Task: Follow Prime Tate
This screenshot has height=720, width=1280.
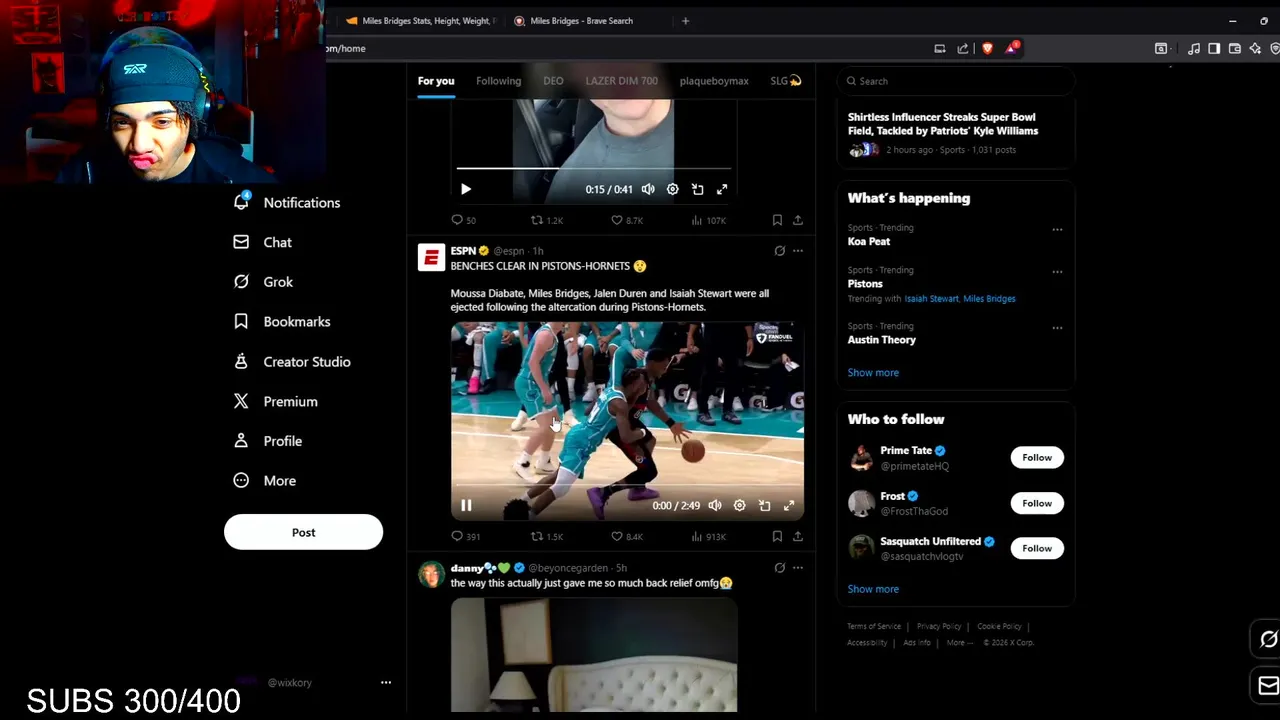Action: pos(1037,457)
